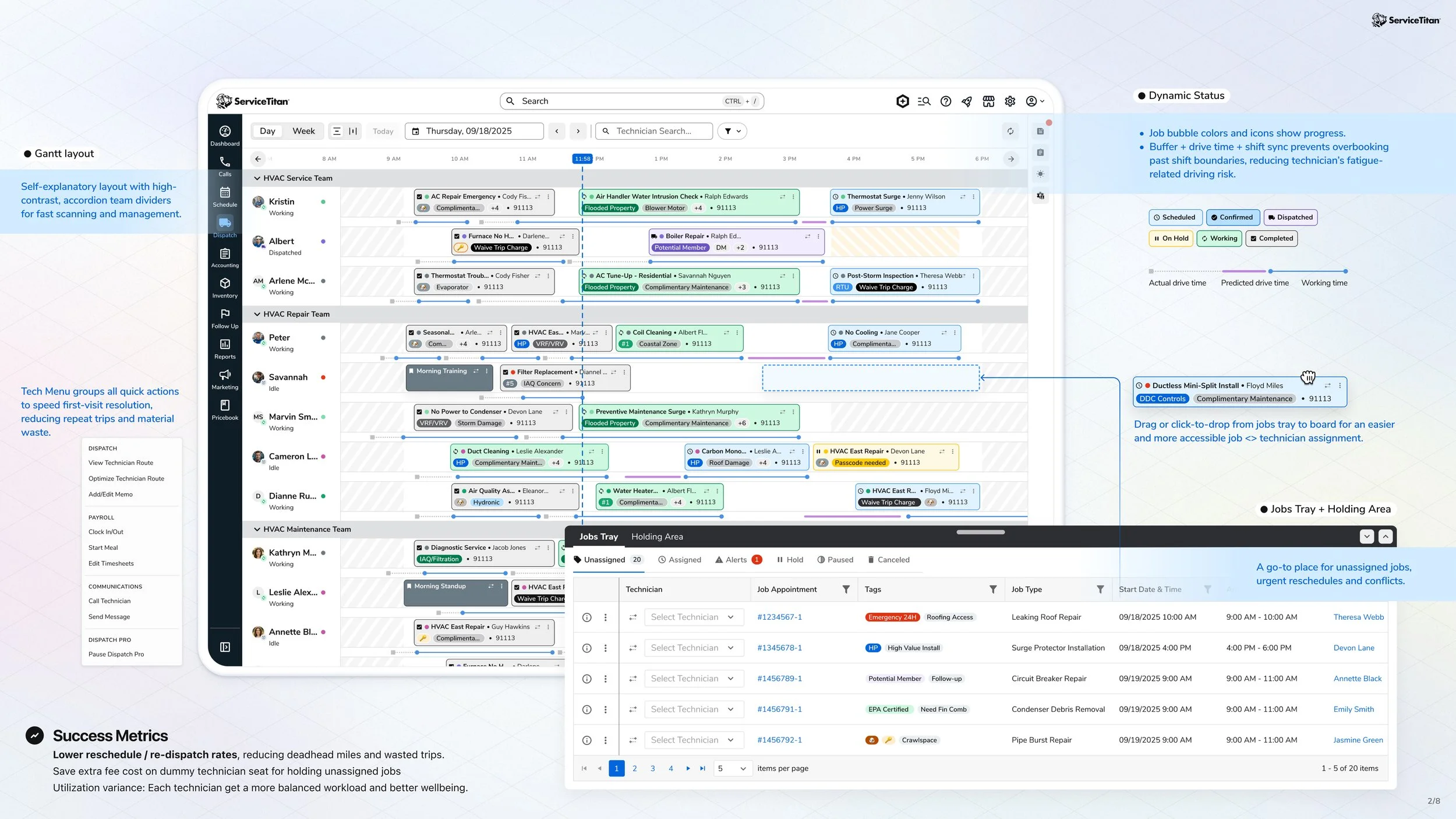Show the Assigned jobs tab
This screenshot has width=1456, height=819.
(x=679, y=560)
